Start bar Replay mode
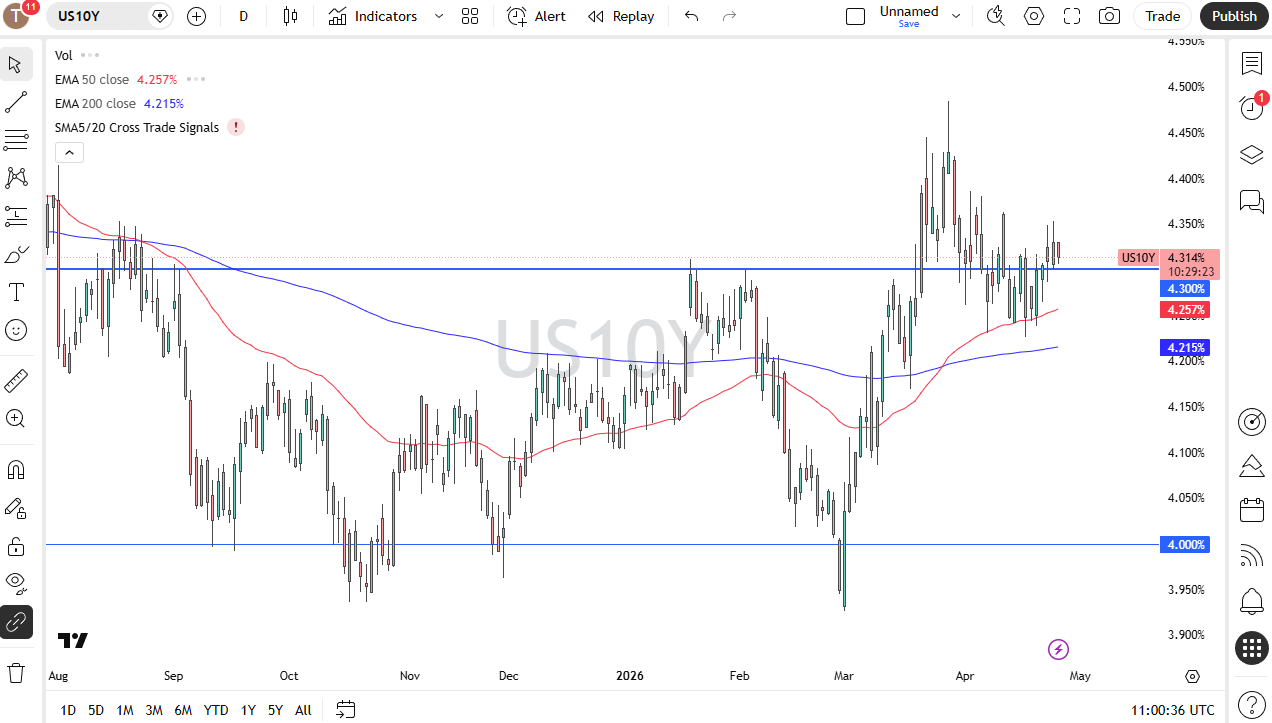 coord(621,16)
